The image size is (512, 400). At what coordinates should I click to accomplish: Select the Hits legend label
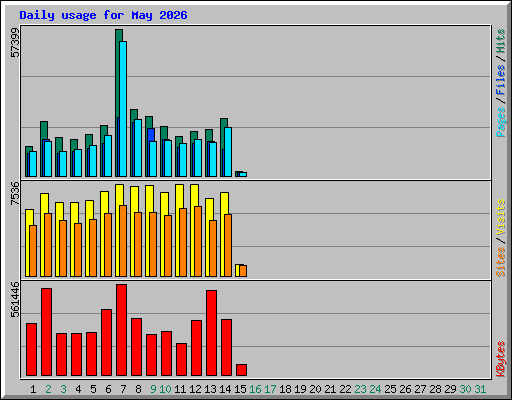(x=500, y=41)
